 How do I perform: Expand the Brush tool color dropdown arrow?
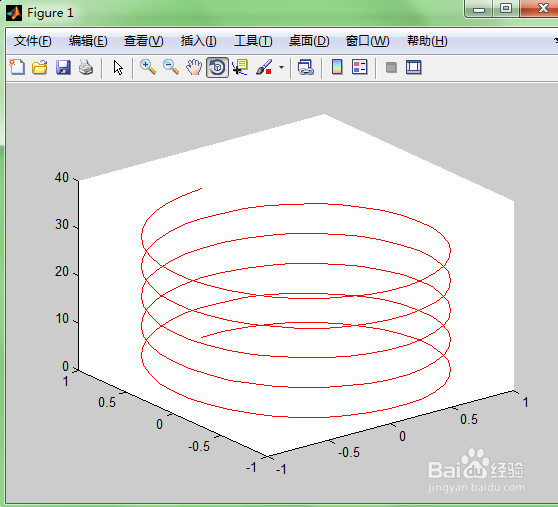pos(281,67)
